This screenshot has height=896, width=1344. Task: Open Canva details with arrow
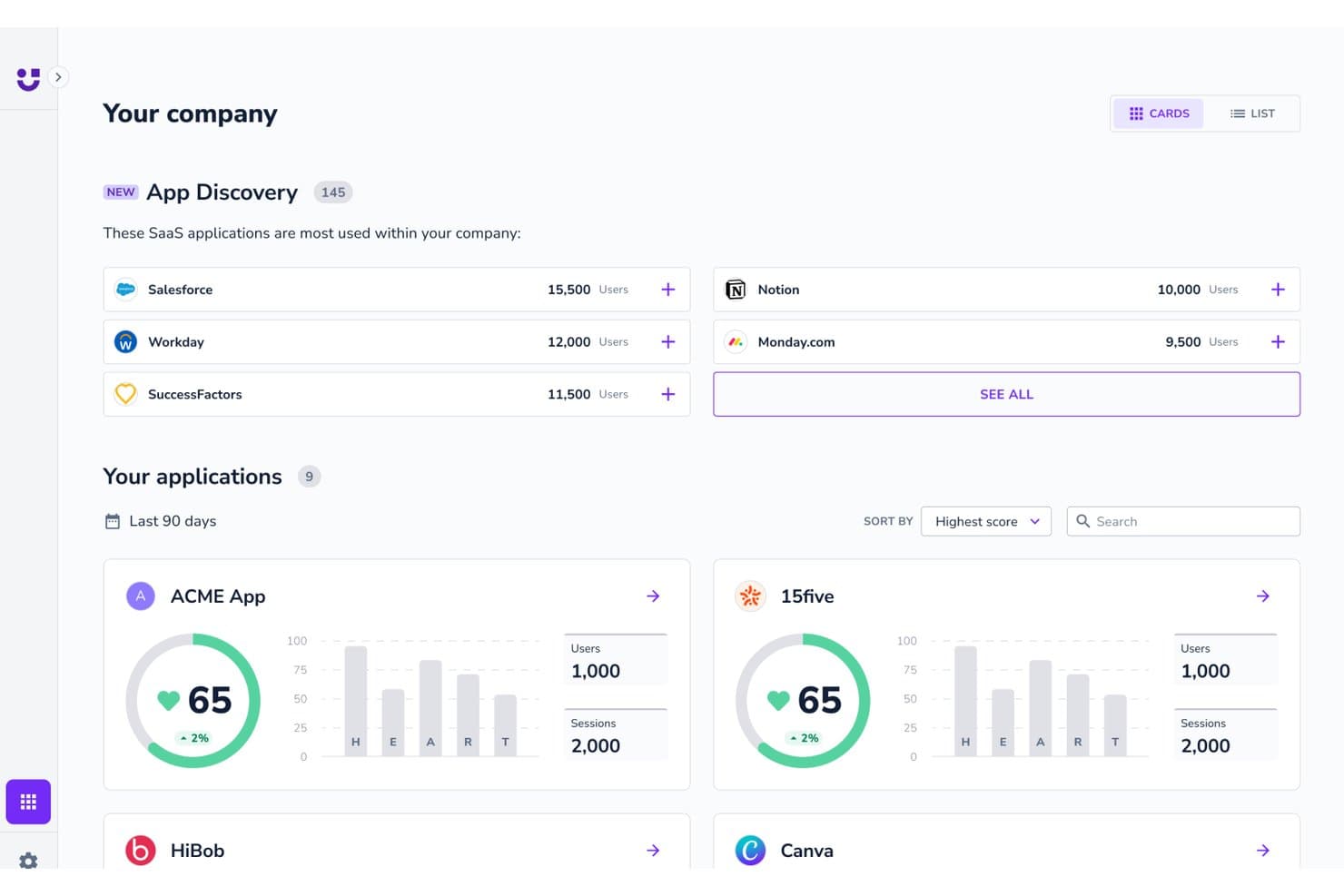pyautogui.click(x=1263, y=851)
